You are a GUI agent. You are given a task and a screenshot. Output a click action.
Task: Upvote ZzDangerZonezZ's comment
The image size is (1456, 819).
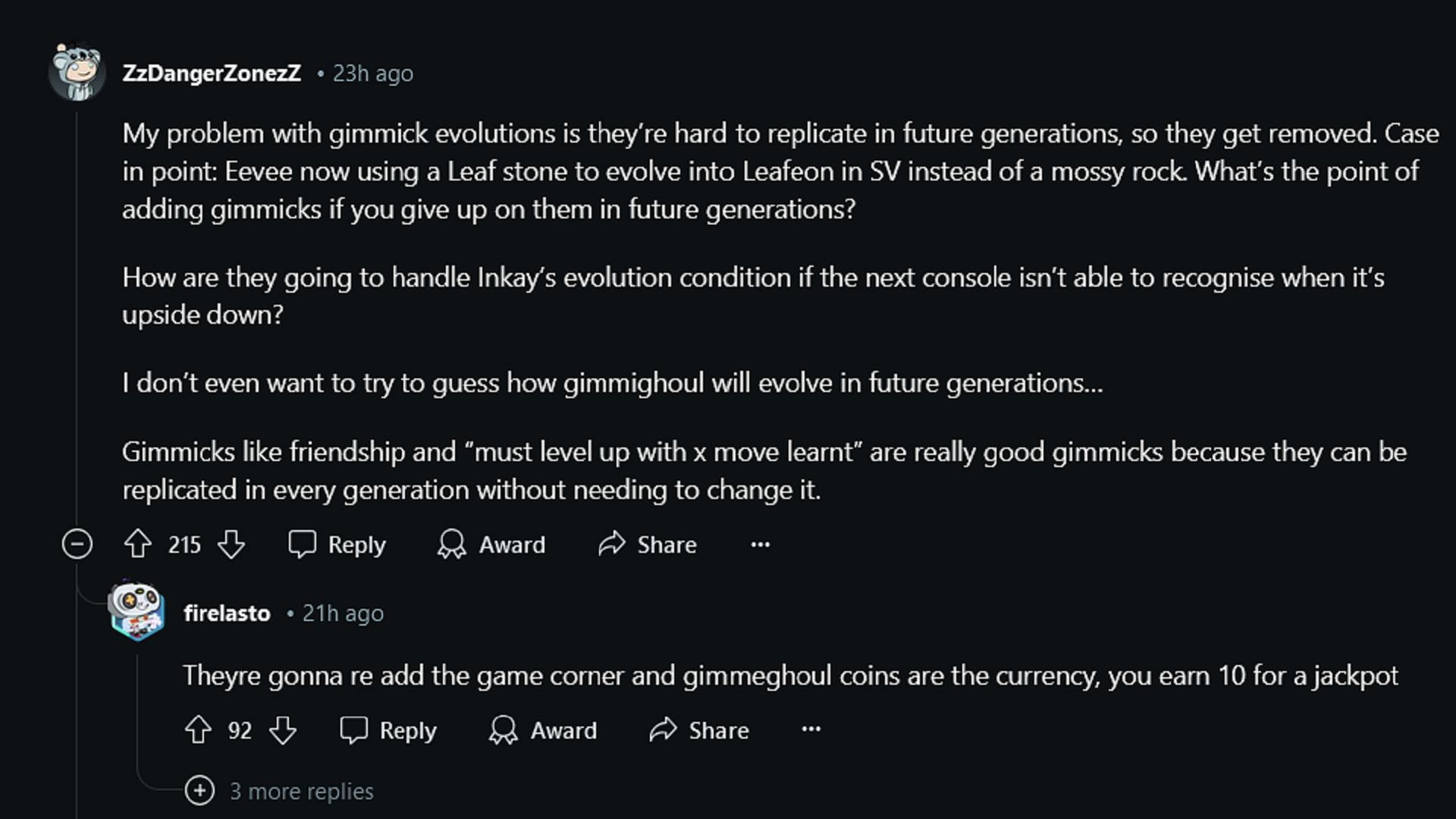pos(138,544)
